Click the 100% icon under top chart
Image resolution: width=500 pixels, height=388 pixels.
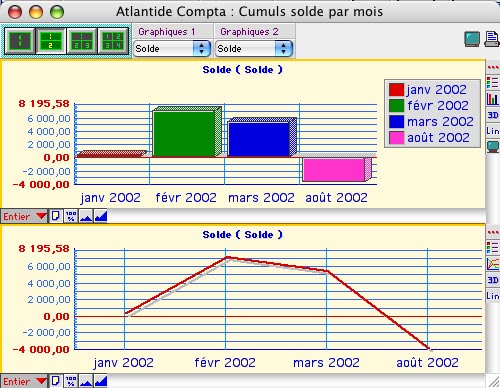coord(71,216)
